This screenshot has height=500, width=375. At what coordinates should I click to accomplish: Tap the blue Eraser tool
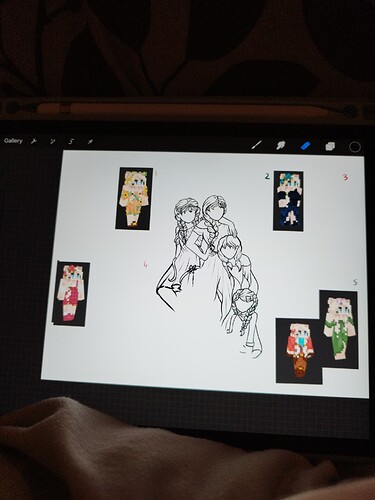tap(305, 146)
